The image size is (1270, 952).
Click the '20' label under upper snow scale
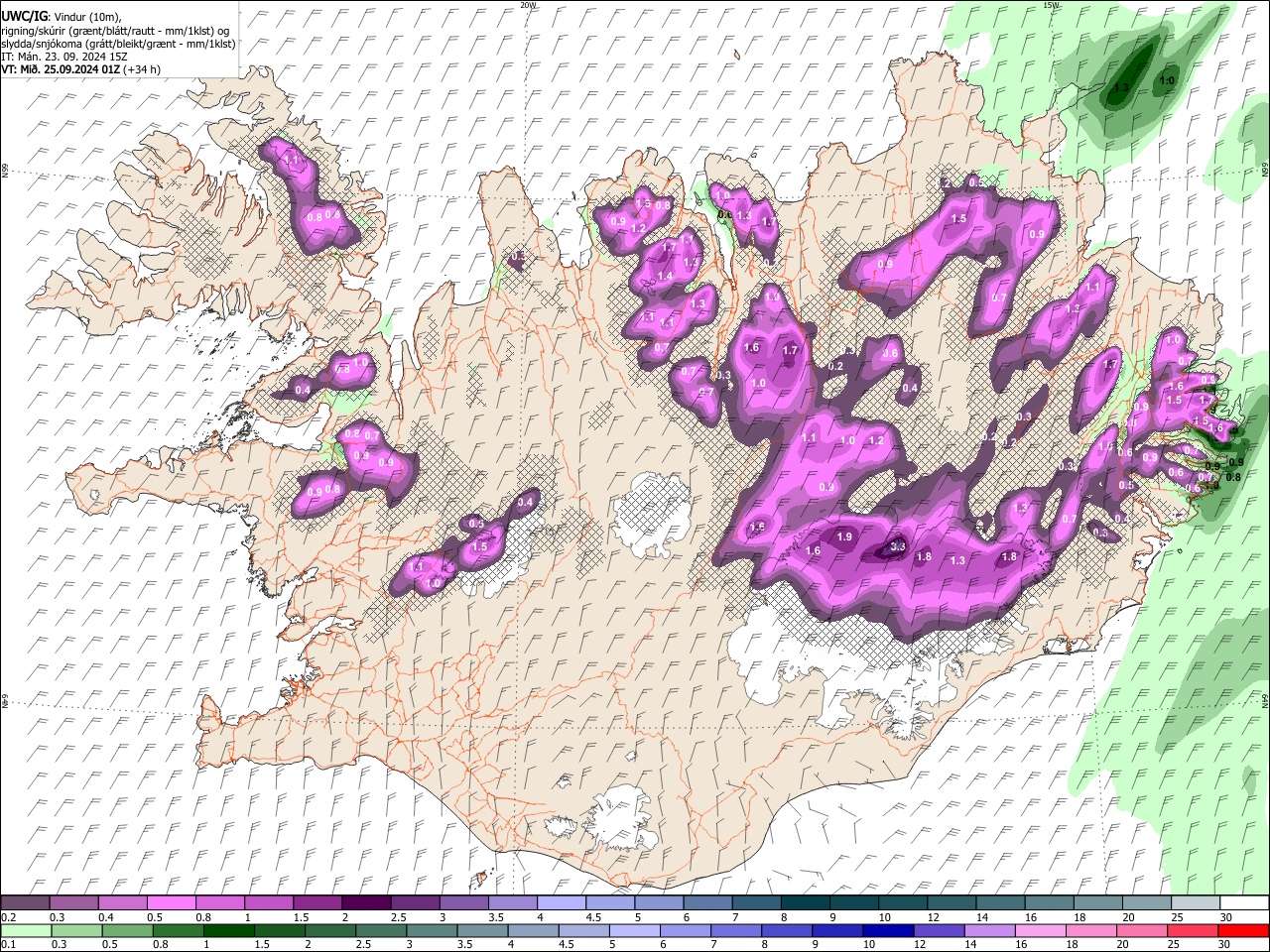tap(1127, 917)
